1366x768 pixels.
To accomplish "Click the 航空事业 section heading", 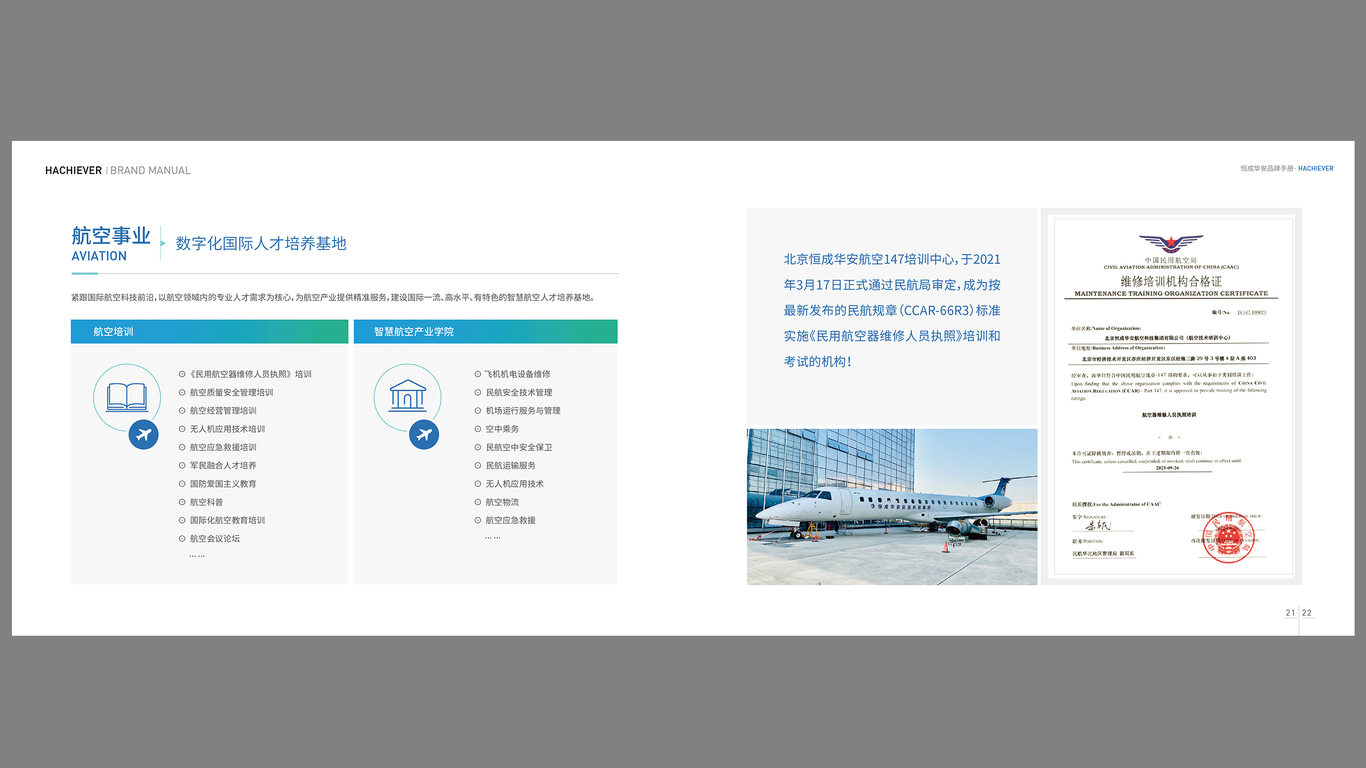I will (111, 236).
